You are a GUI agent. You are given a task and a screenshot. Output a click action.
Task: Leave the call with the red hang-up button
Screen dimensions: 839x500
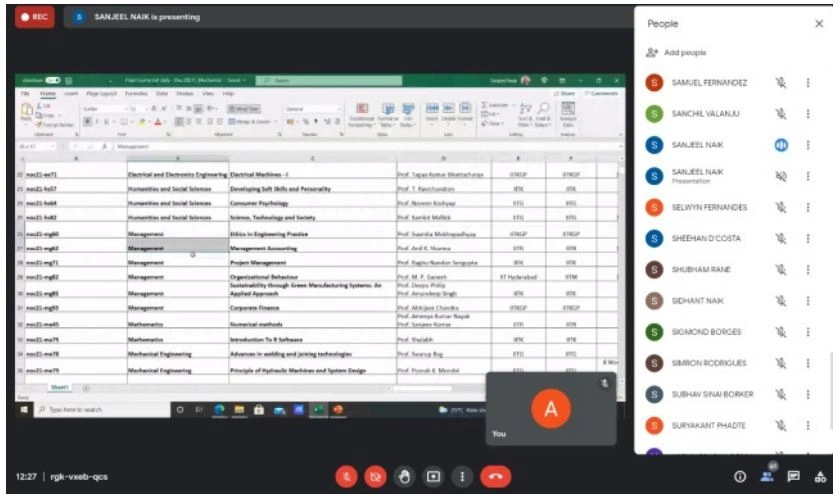tap(495, 476)
